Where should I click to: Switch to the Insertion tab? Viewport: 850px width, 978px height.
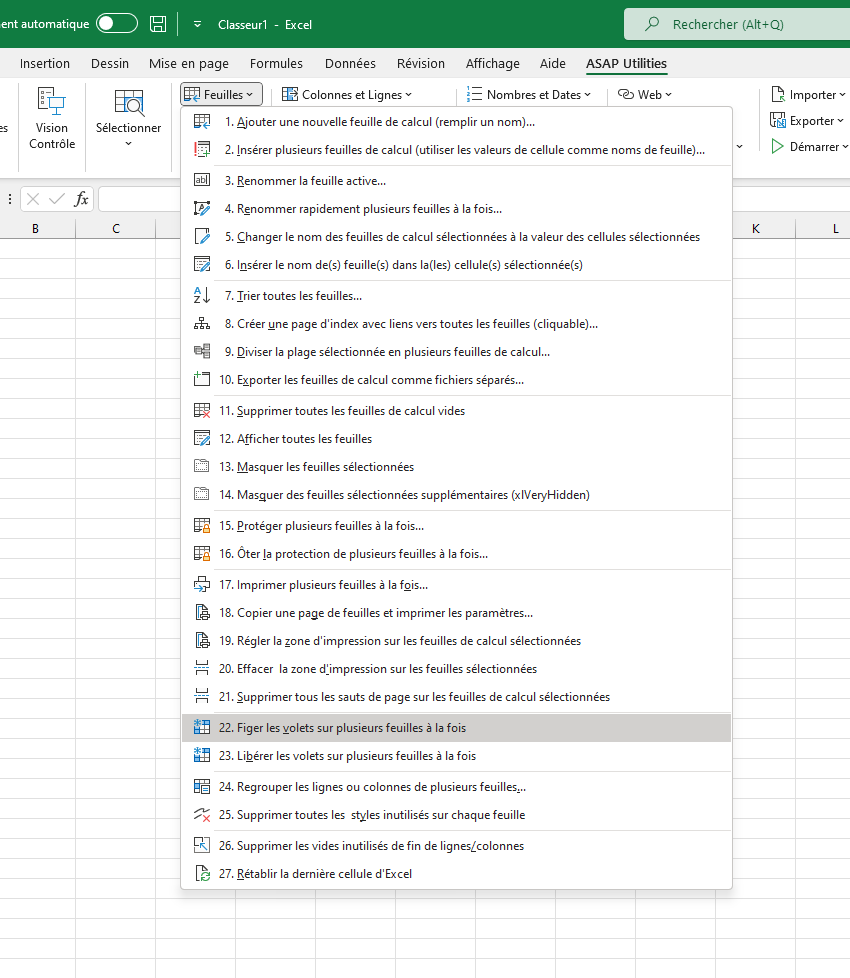click(x=45, y=64)
